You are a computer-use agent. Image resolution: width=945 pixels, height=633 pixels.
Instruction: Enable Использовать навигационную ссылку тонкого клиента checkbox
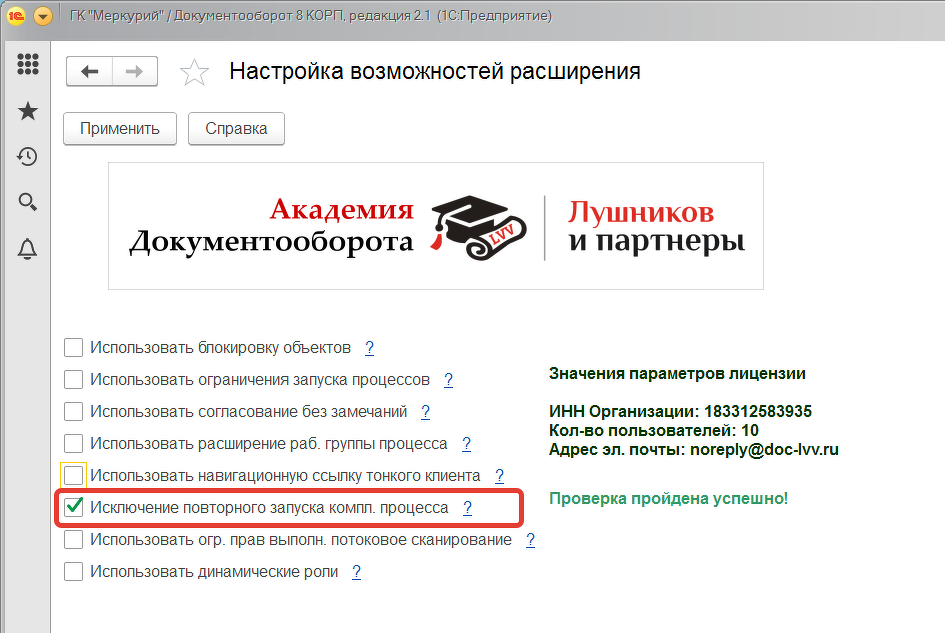click(x=74, y=476)
